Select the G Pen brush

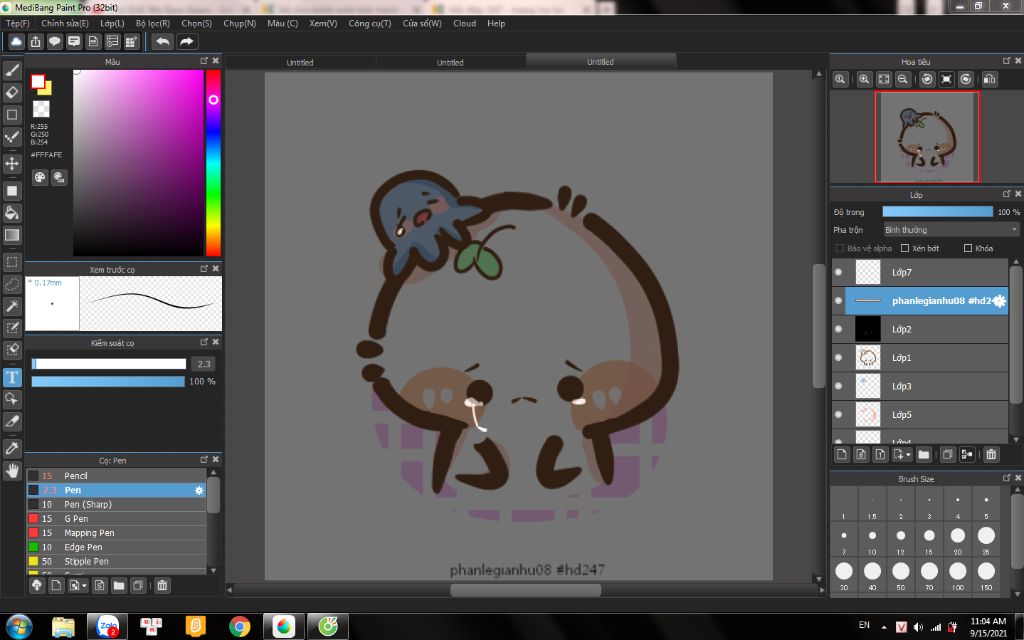point(116,519)
